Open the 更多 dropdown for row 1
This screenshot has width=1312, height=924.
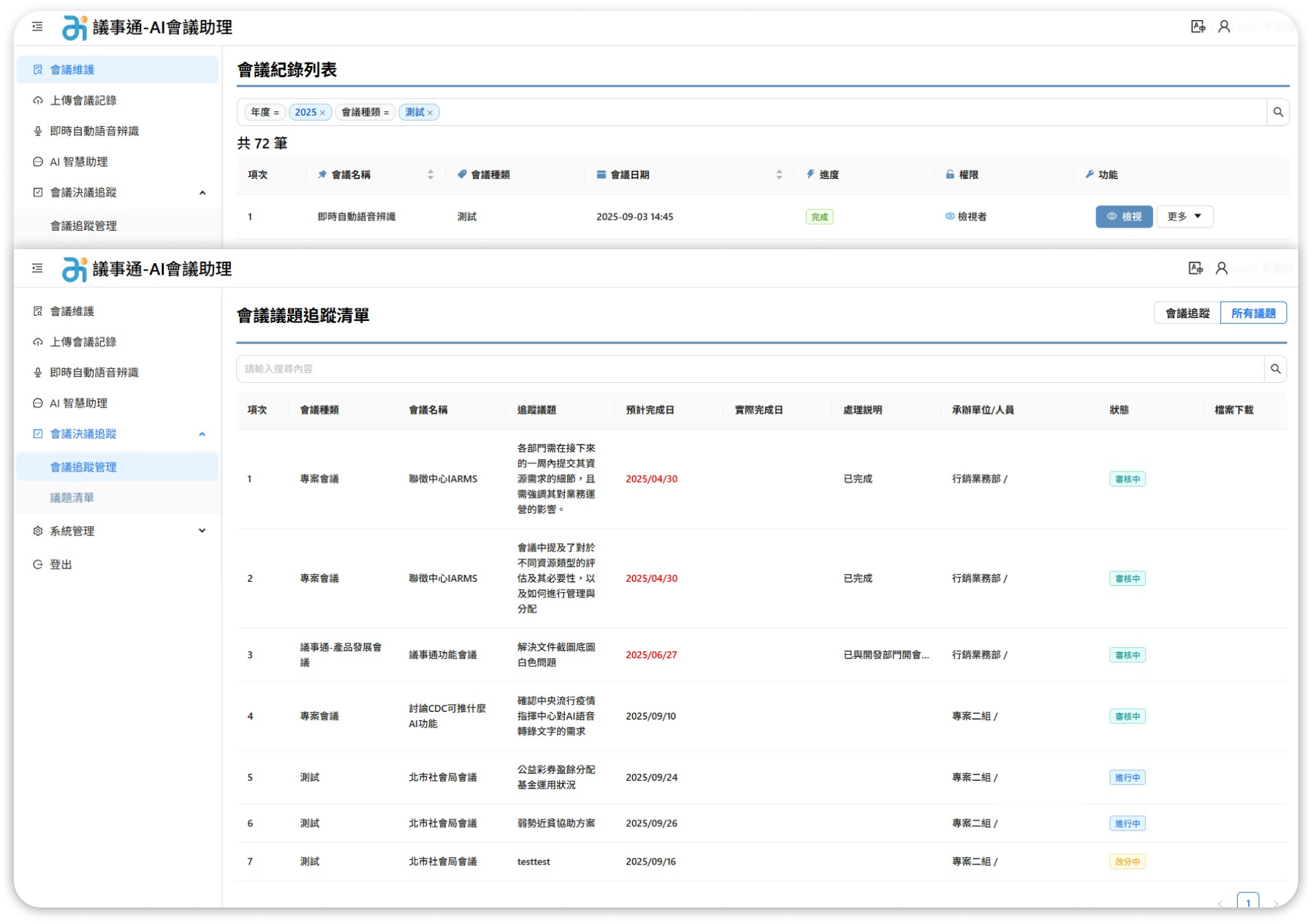[1184, 217]
